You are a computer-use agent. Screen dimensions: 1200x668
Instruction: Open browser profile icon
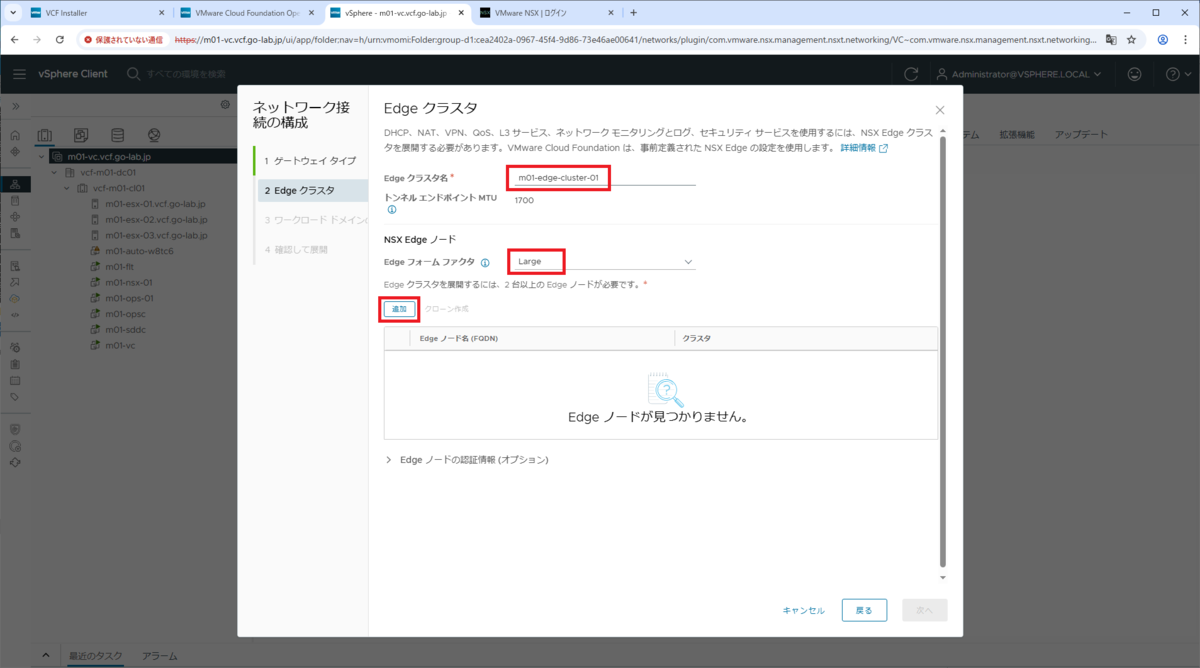(1163, 40)
